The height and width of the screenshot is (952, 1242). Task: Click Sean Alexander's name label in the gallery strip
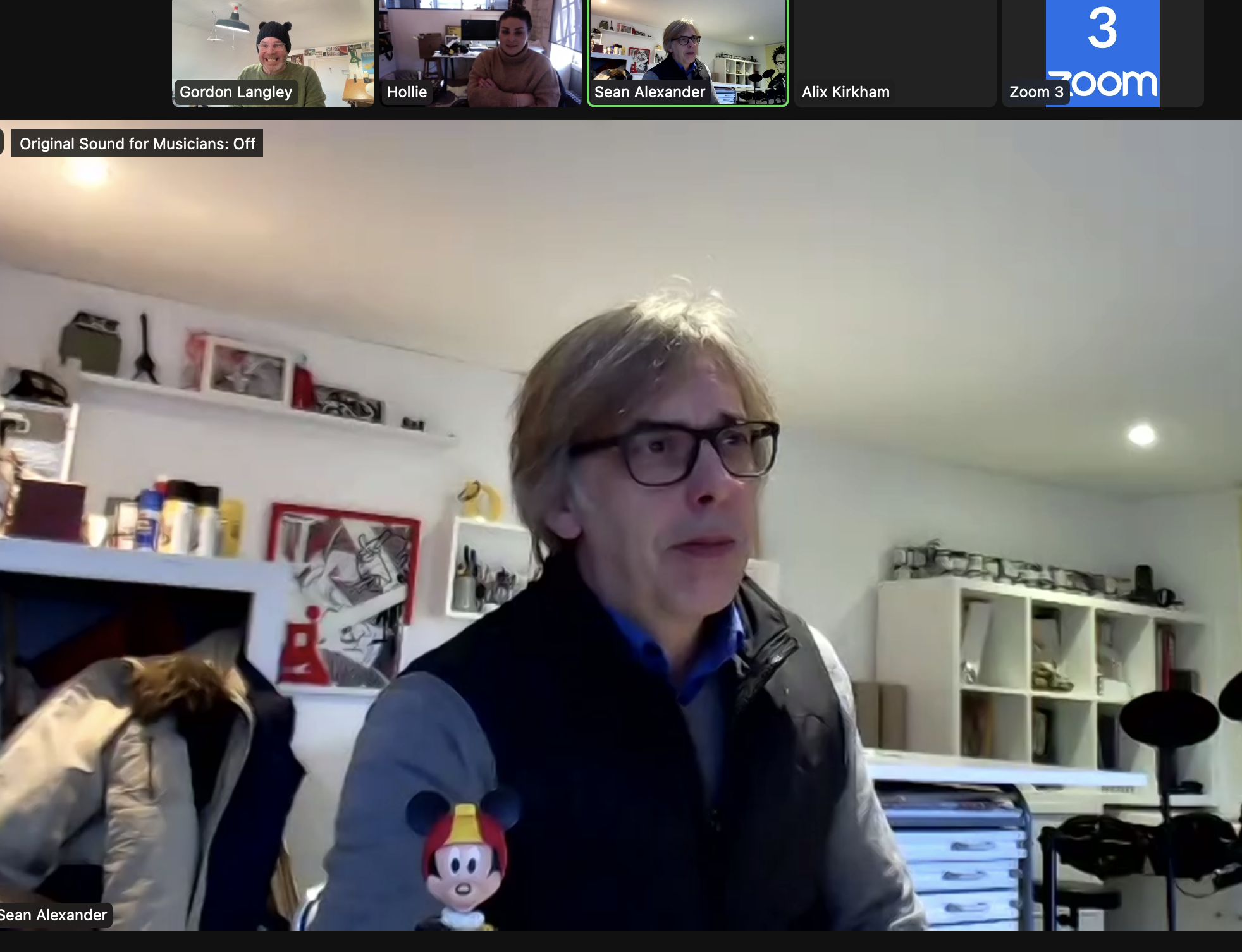[649, 92]
